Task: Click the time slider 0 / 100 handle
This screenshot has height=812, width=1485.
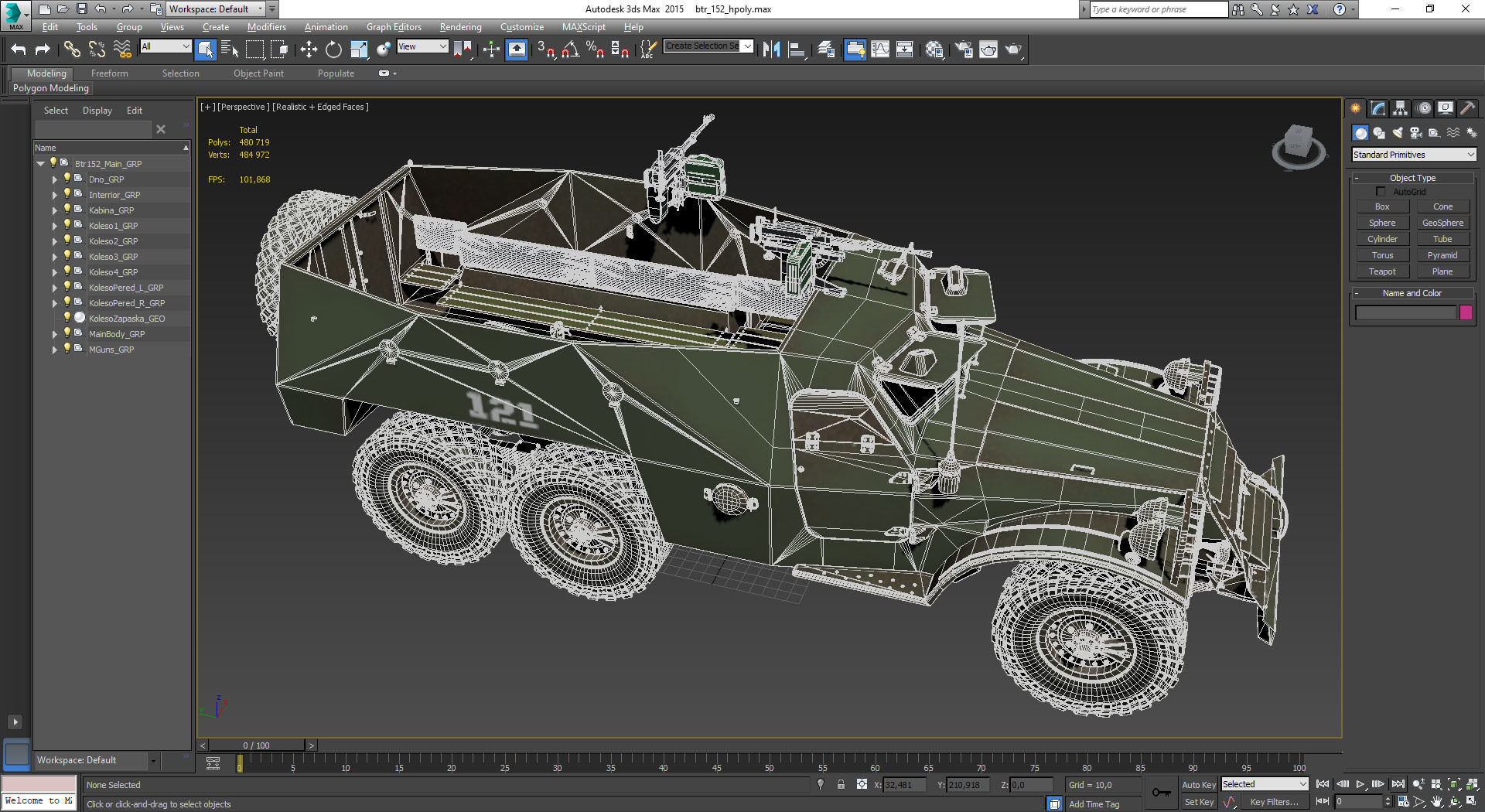Action: [257, 745]
